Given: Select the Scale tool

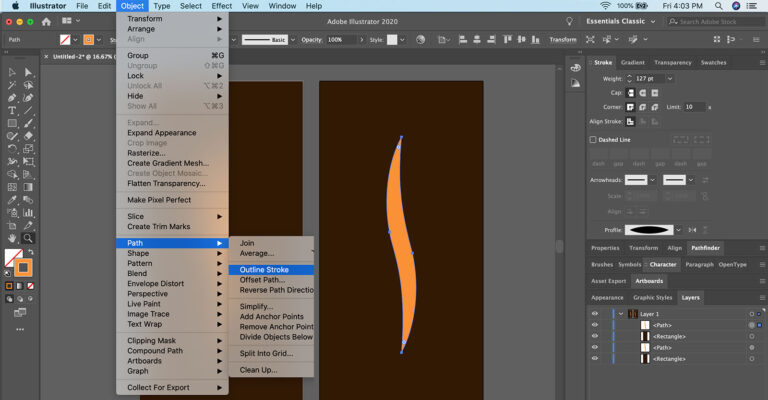Looking at the screenshot, I should [28, 149].
